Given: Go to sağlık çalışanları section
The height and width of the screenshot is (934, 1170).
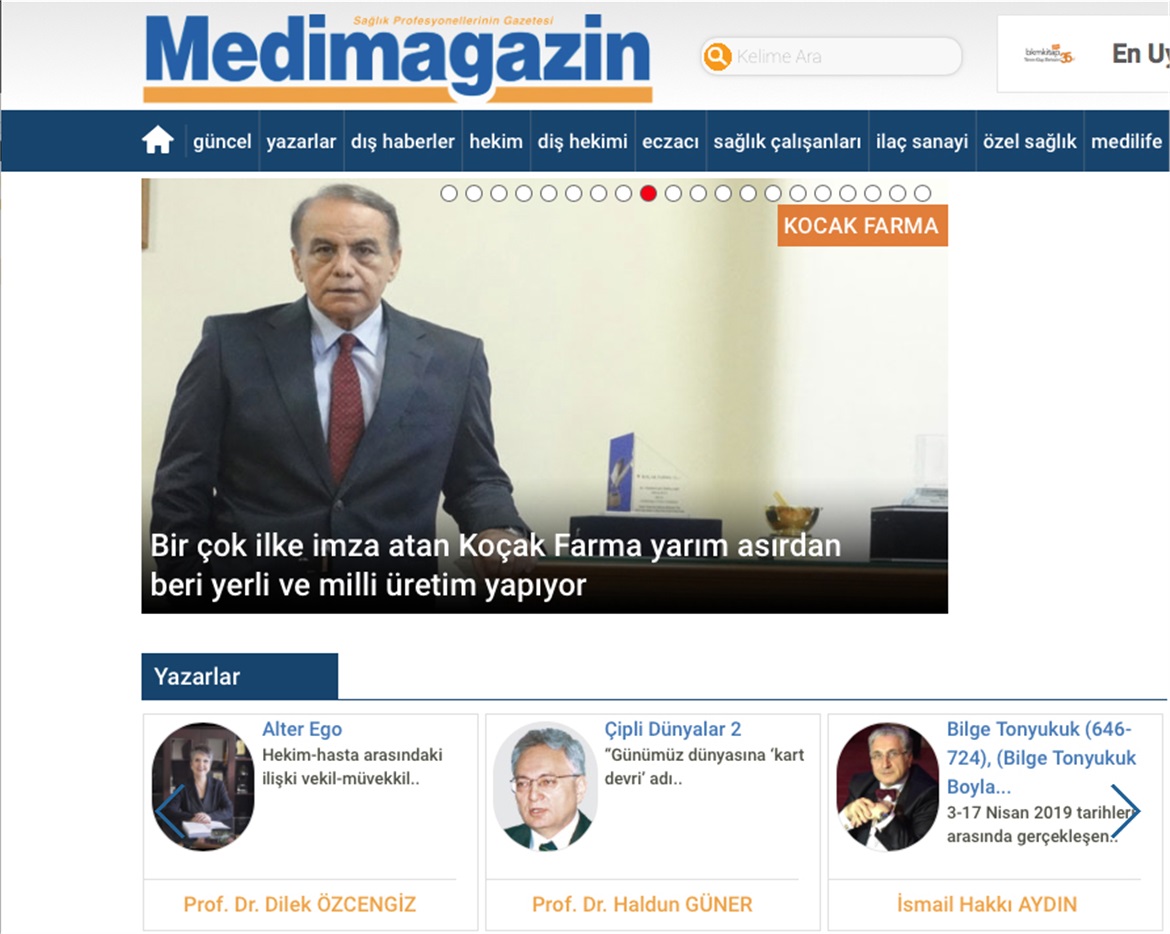Looking at the screenshot, I should click(786, 141).
